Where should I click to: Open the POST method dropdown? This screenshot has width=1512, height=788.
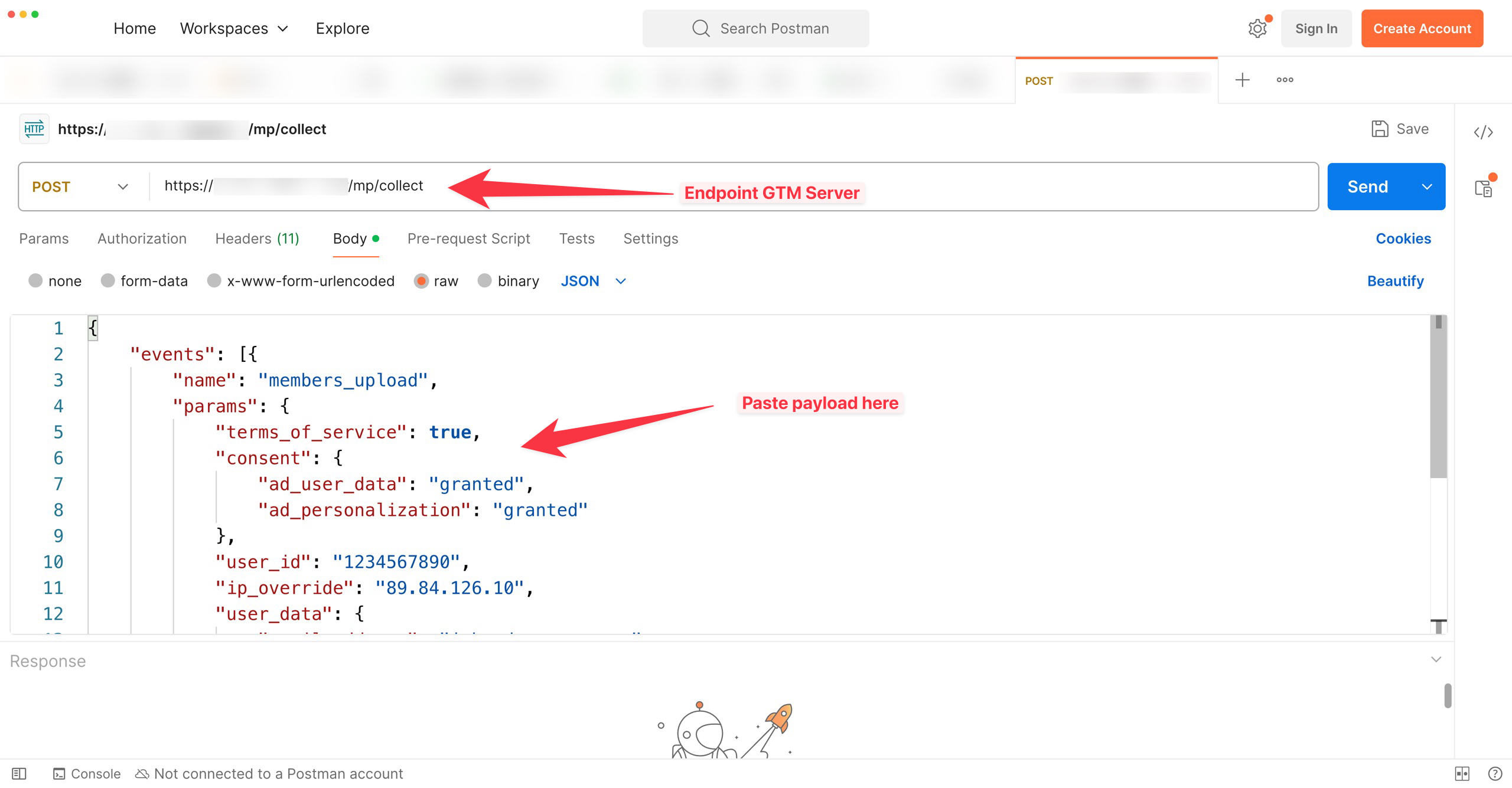pos(80,187)
